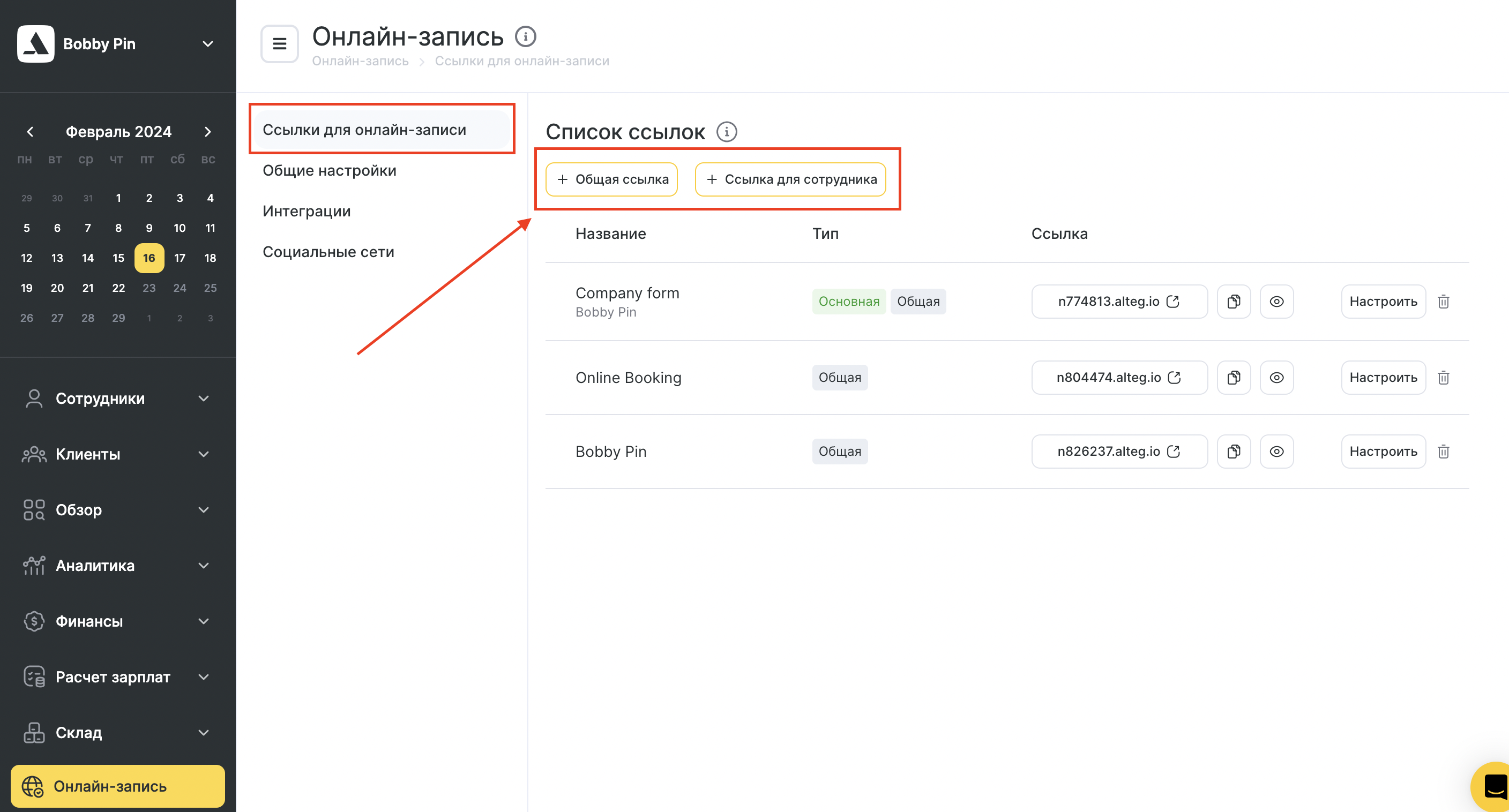This screenshot has width=1509, height=812.
Task: Toggle visibility eye icon for Online Booking
Action: tap(1277, 377)
